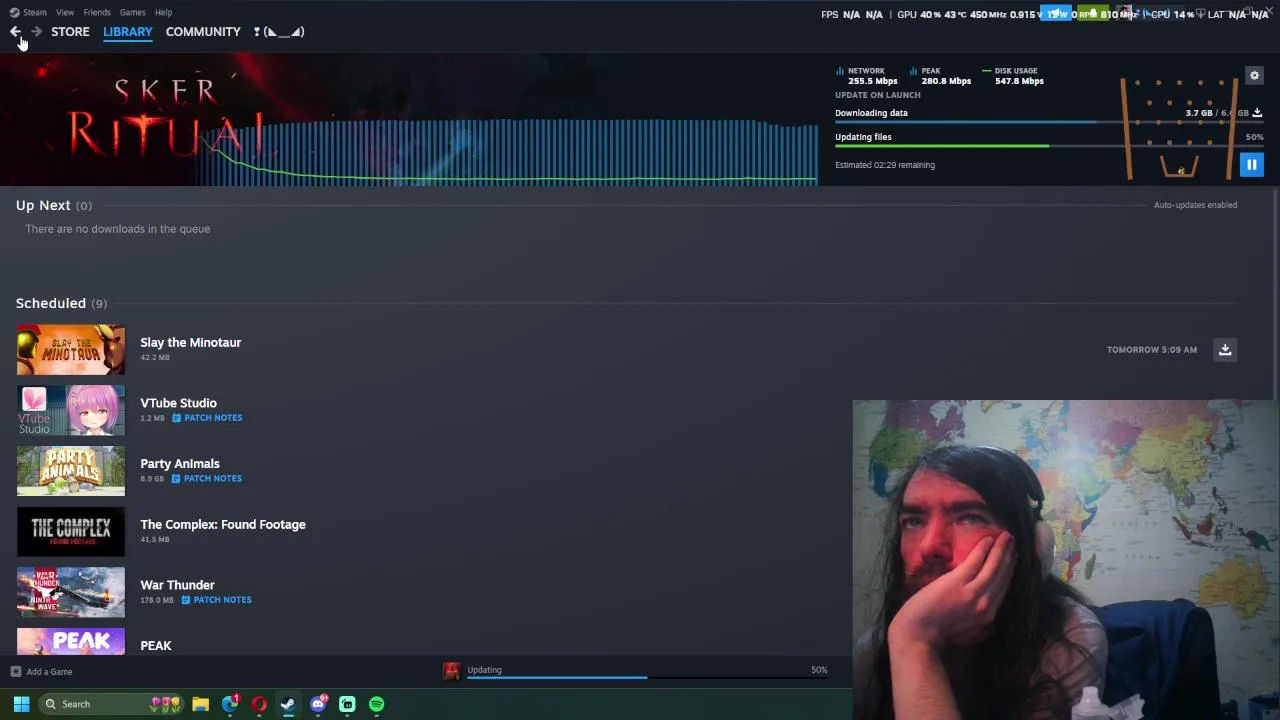The image size is (1280, 720).
Task: Click the Downloading data progress bar
Action: [x=1049, y=122]
